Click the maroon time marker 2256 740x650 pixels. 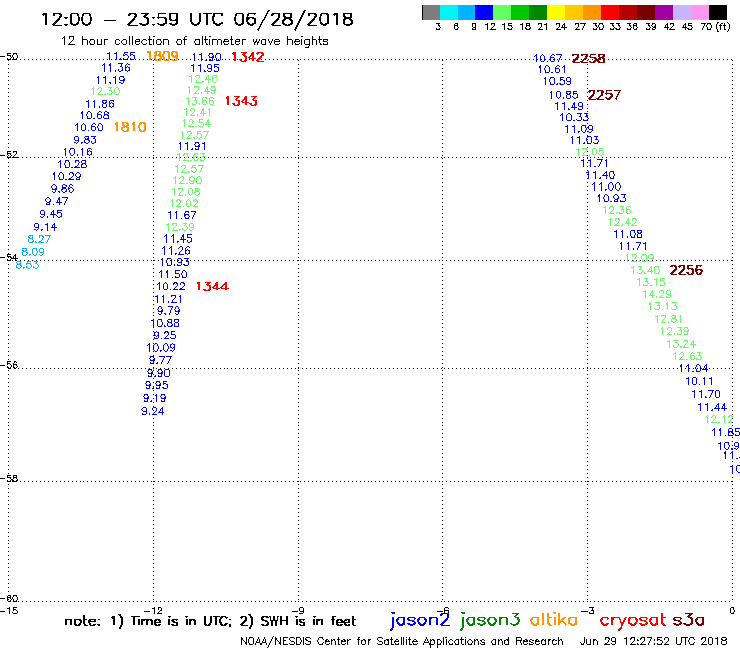[686, 270]
